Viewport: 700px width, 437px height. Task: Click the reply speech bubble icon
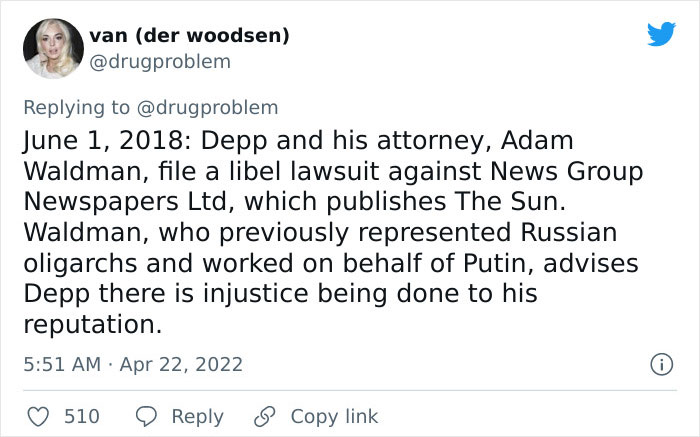[146, 416]
